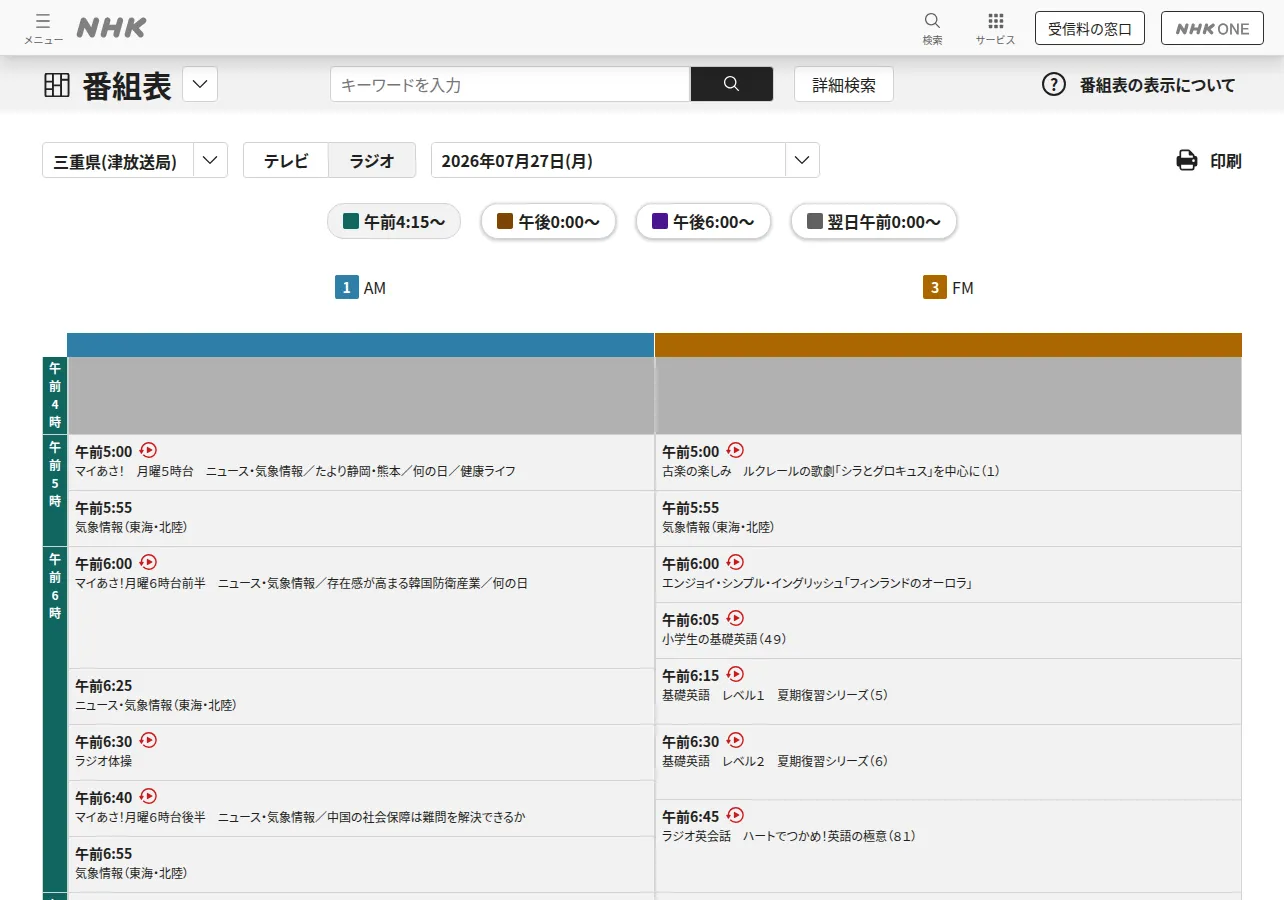Image resolution: width=1284 pixels, height=900 pixels.
Task: Open マイあさ!月曜6時台後半 program description
Action: click(300, 817)
